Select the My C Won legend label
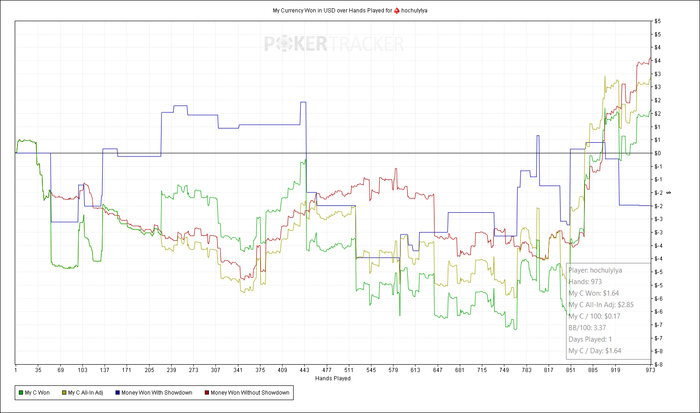This screenshot has width=700, height=413. tap(37, 393)
